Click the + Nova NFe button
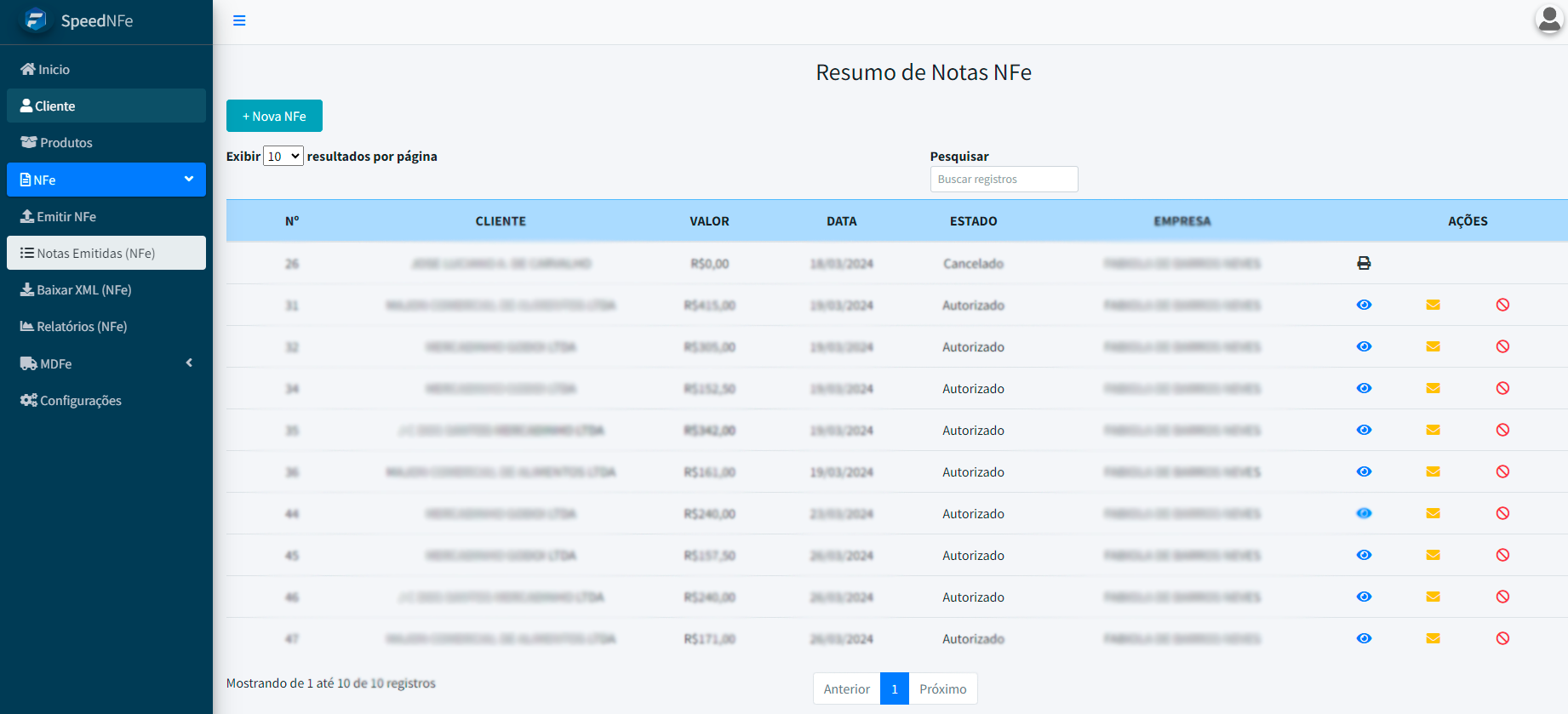This screenshot has width=1568, height=714. coord(274,116)
